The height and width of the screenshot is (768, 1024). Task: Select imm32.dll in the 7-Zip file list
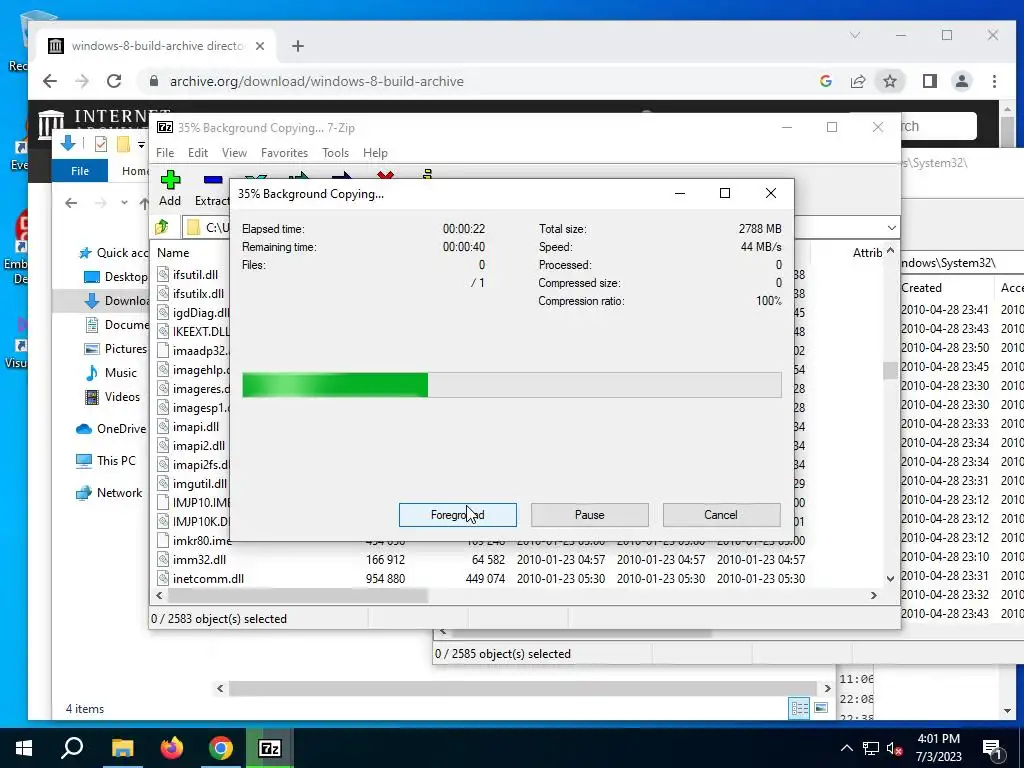click(x=199, y=560)
